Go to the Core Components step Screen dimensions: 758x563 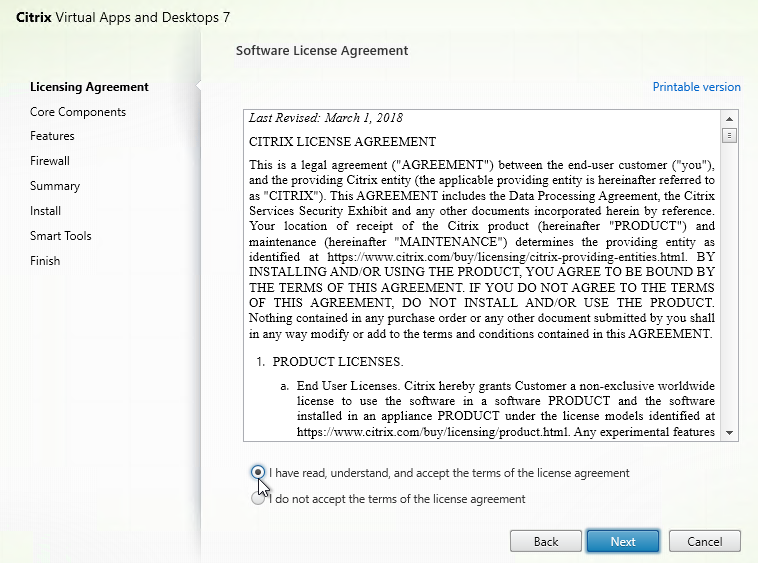click(78, 112)
